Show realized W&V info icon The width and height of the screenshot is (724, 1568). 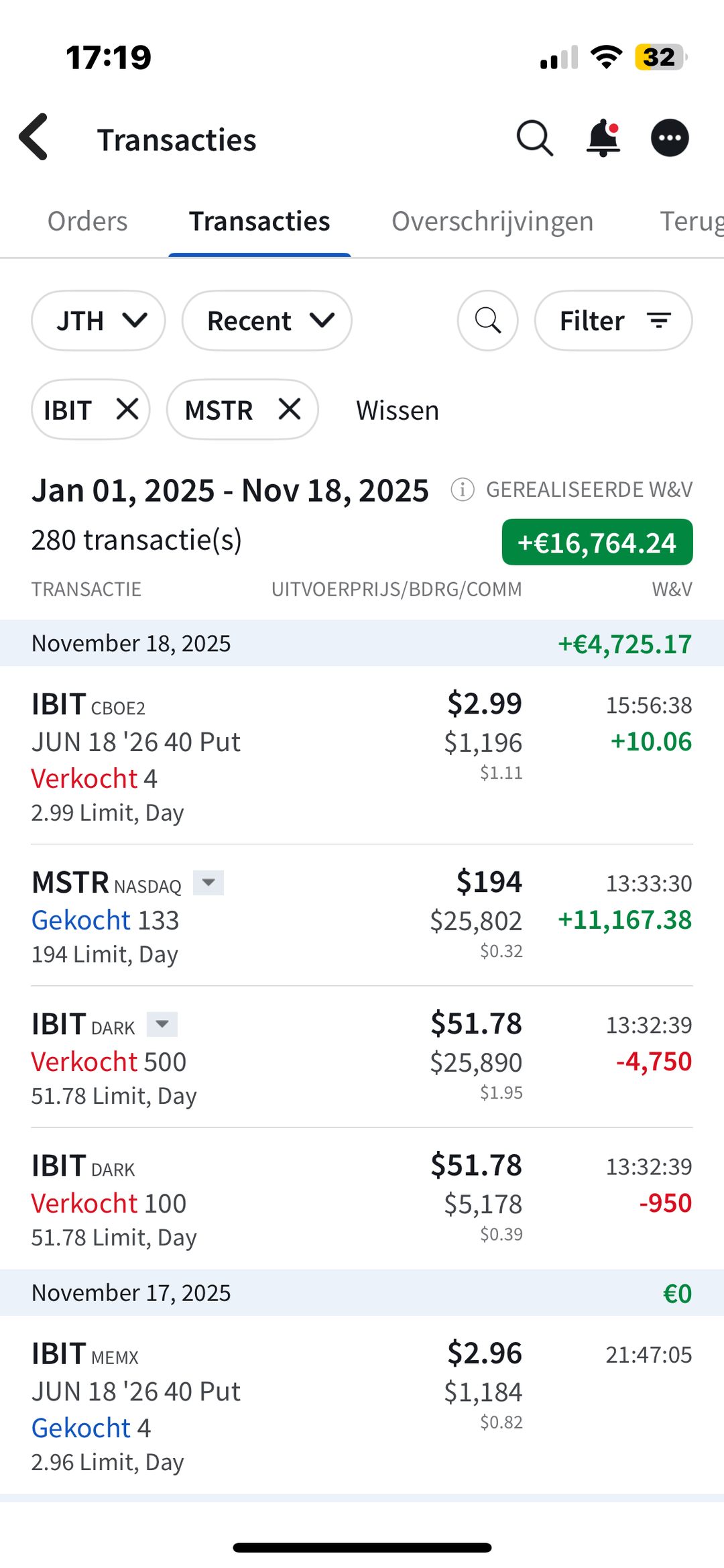463,490
